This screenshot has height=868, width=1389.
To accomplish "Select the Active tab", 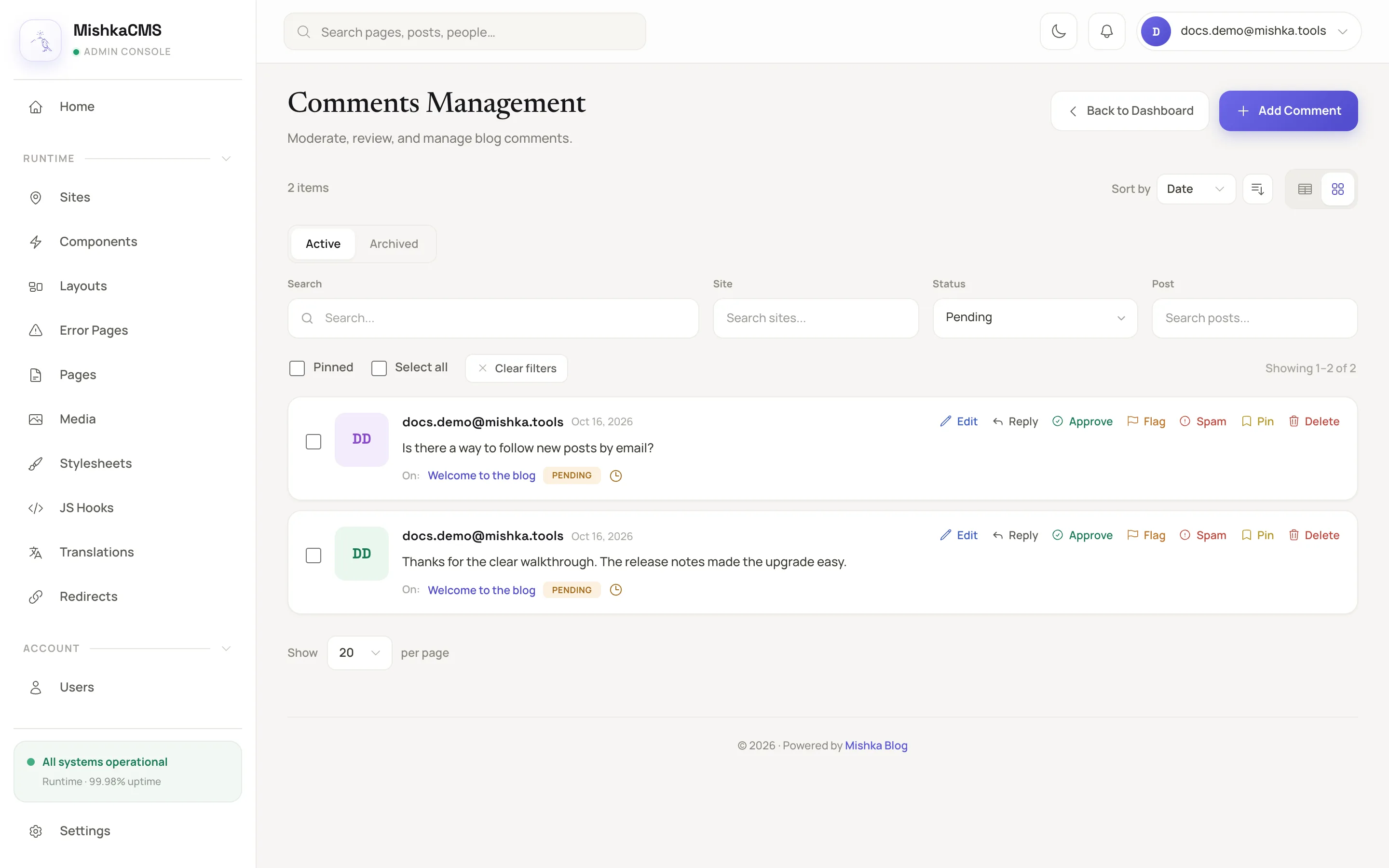I will click(323, 244).
